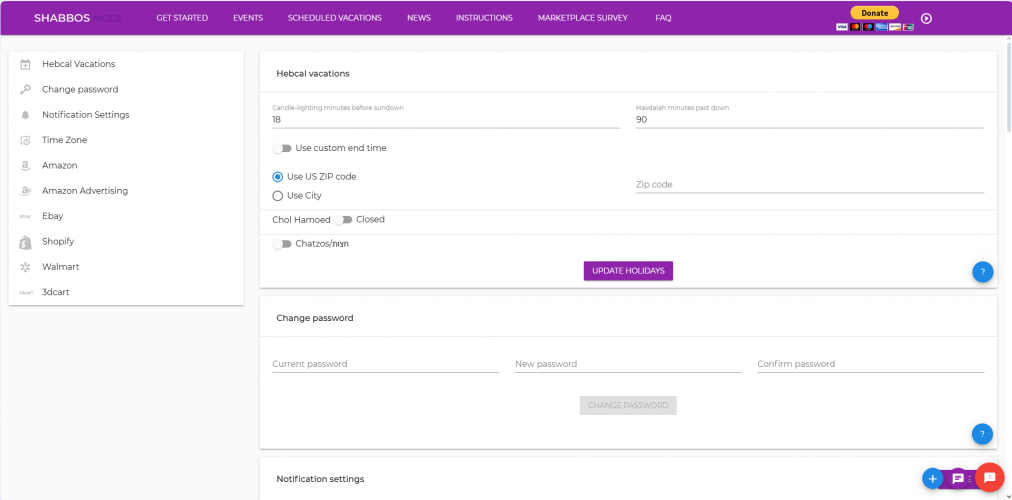Open help for the Hebcal vacations card
The width and height of the screenshot is (1012, 500).
click(x=982, y=271)
